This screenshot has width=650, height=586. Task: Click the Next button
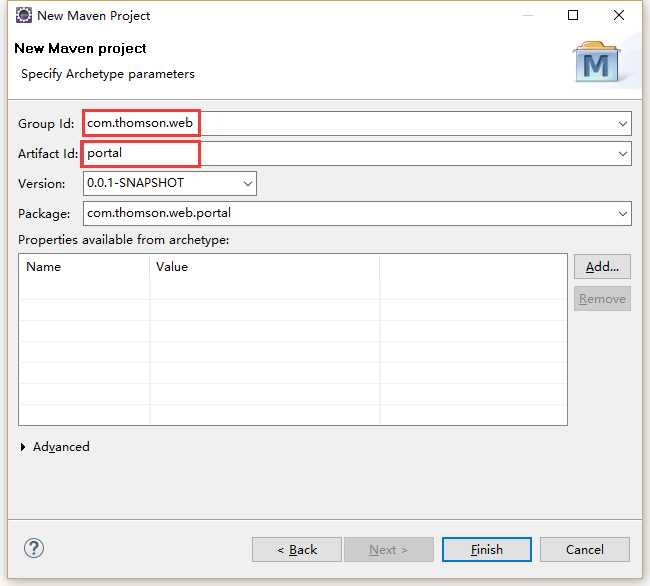pyautogui.click(x=389, y=550)
